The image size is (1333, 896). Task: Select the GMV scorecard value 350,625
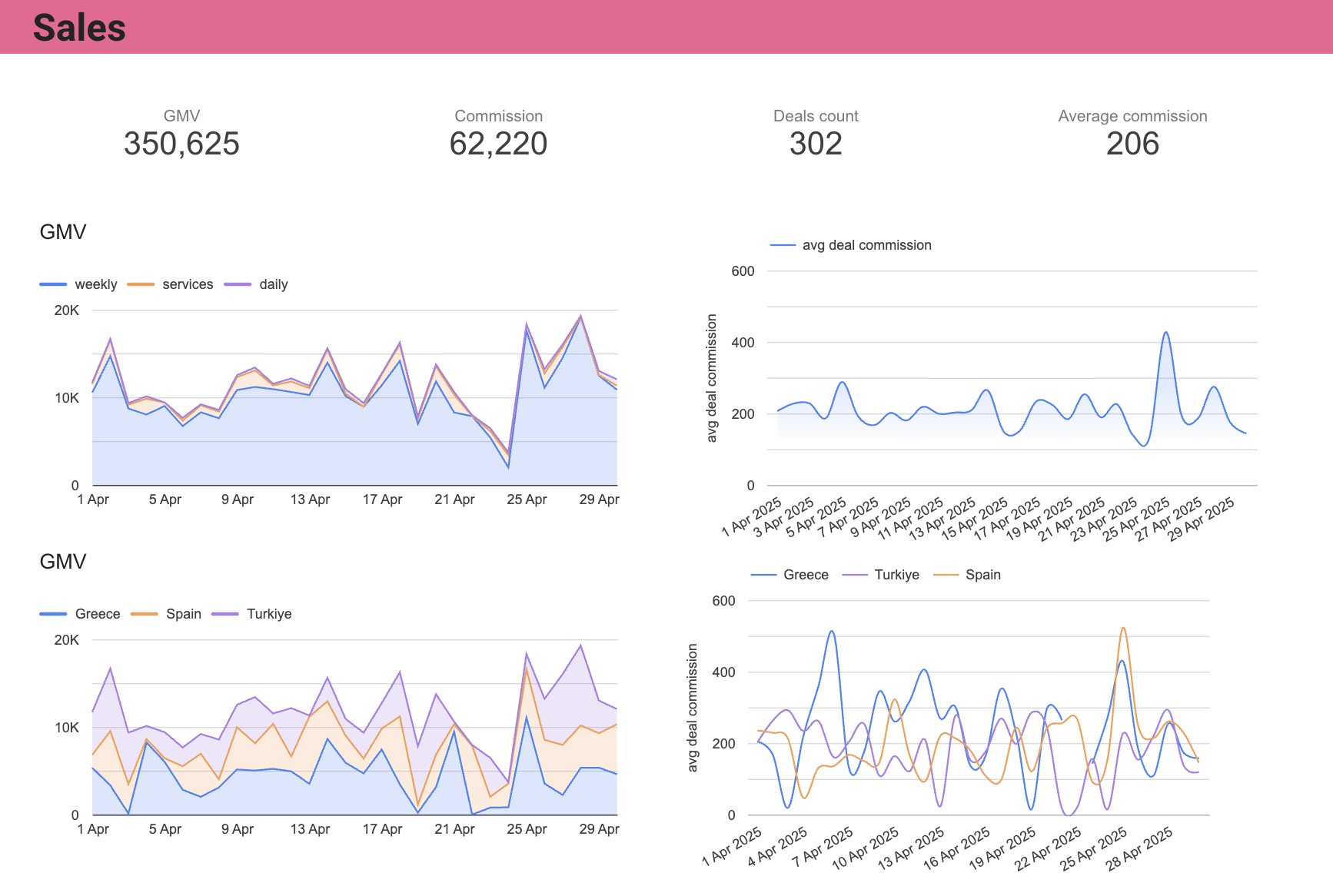tap(181, 144)
